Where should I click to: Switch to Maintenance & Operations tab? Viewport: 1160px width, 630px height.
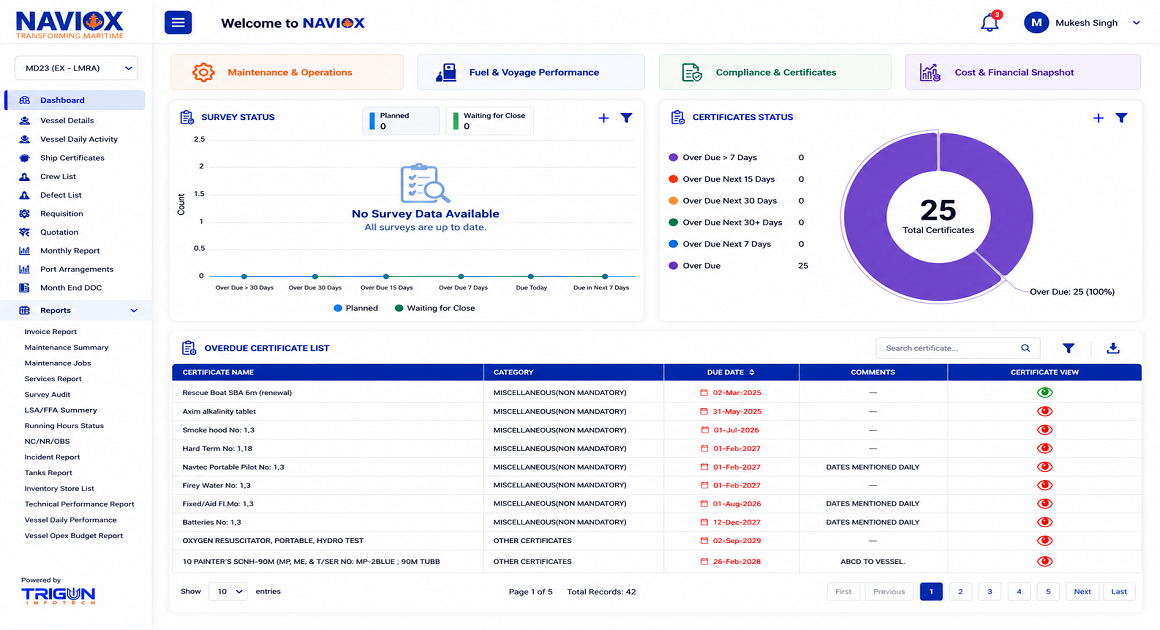287,72
